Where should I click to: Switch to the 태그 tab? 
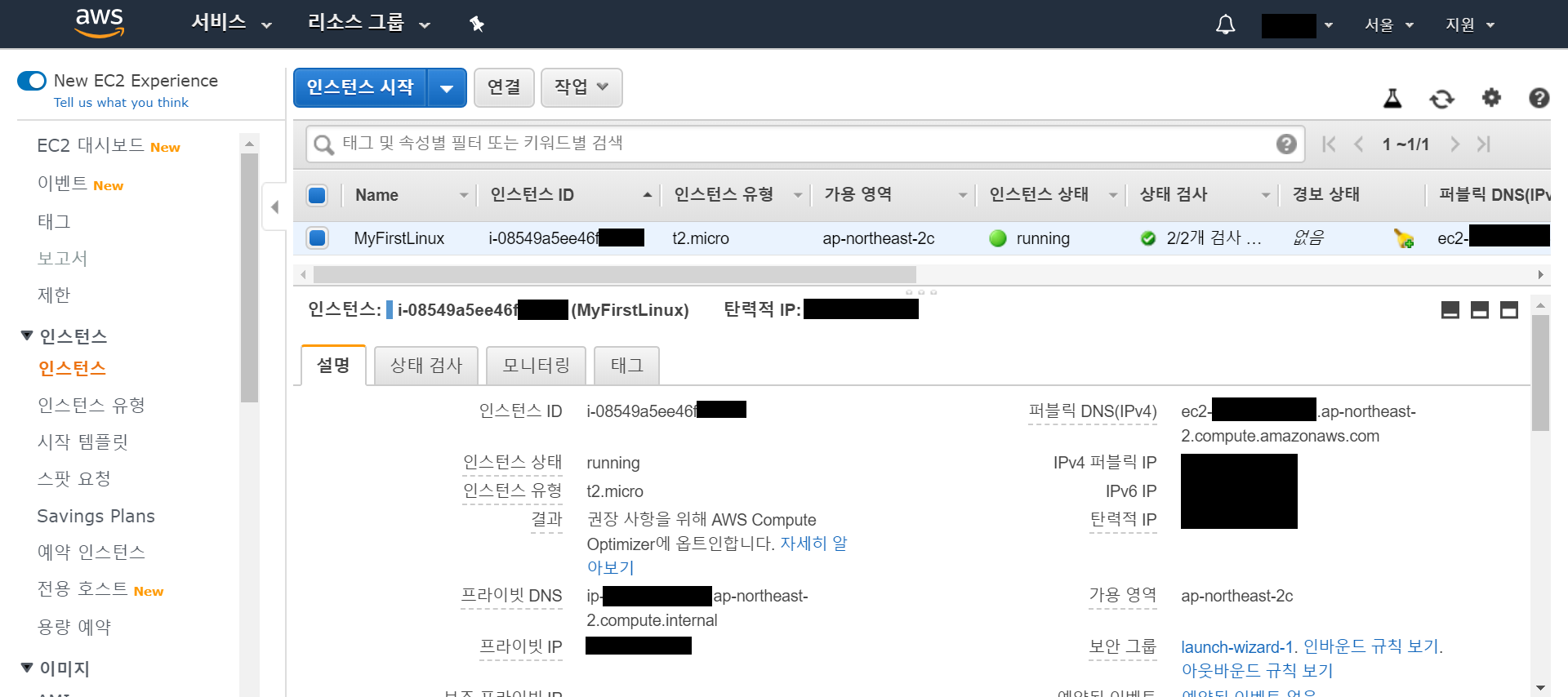(626, 366)
